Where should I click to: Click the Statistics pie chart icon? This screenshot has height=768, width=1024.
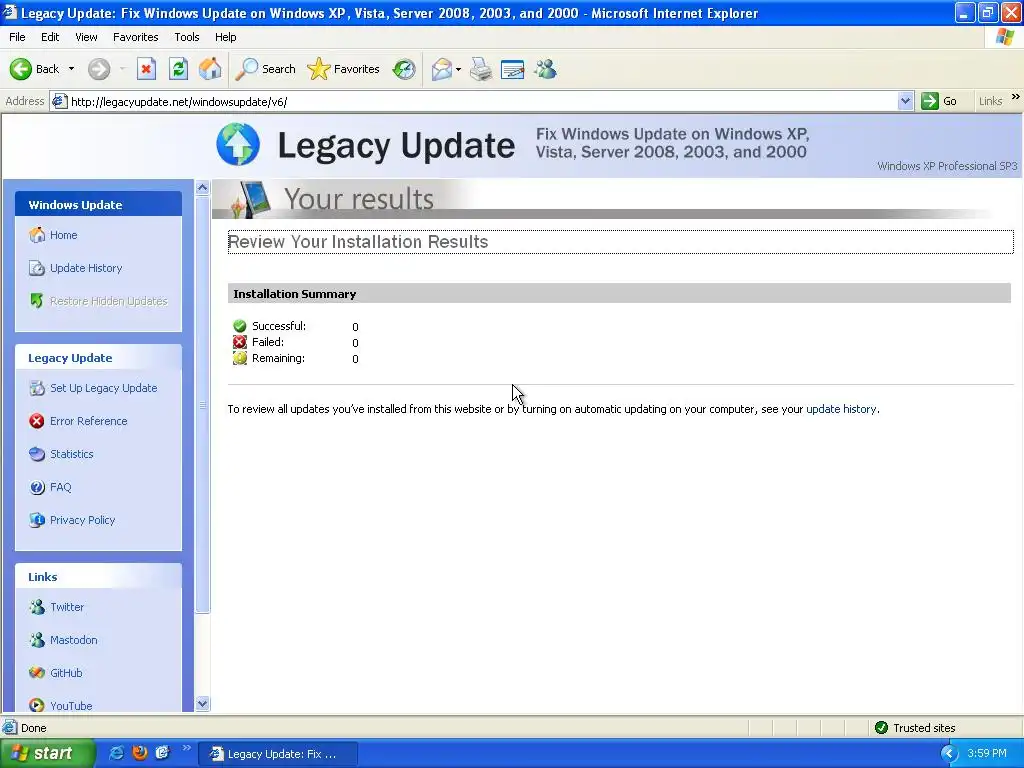(x=37, y=454)
